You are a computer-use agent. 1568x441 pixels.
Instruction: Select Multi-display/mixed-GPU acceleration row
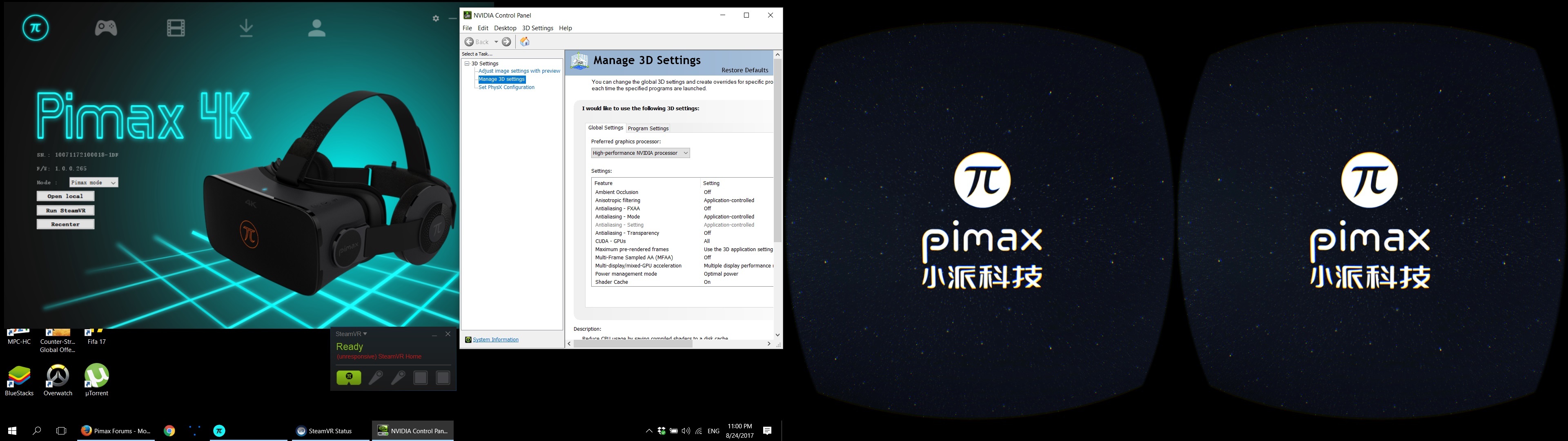pyautogui.click(x=682, y=265)
